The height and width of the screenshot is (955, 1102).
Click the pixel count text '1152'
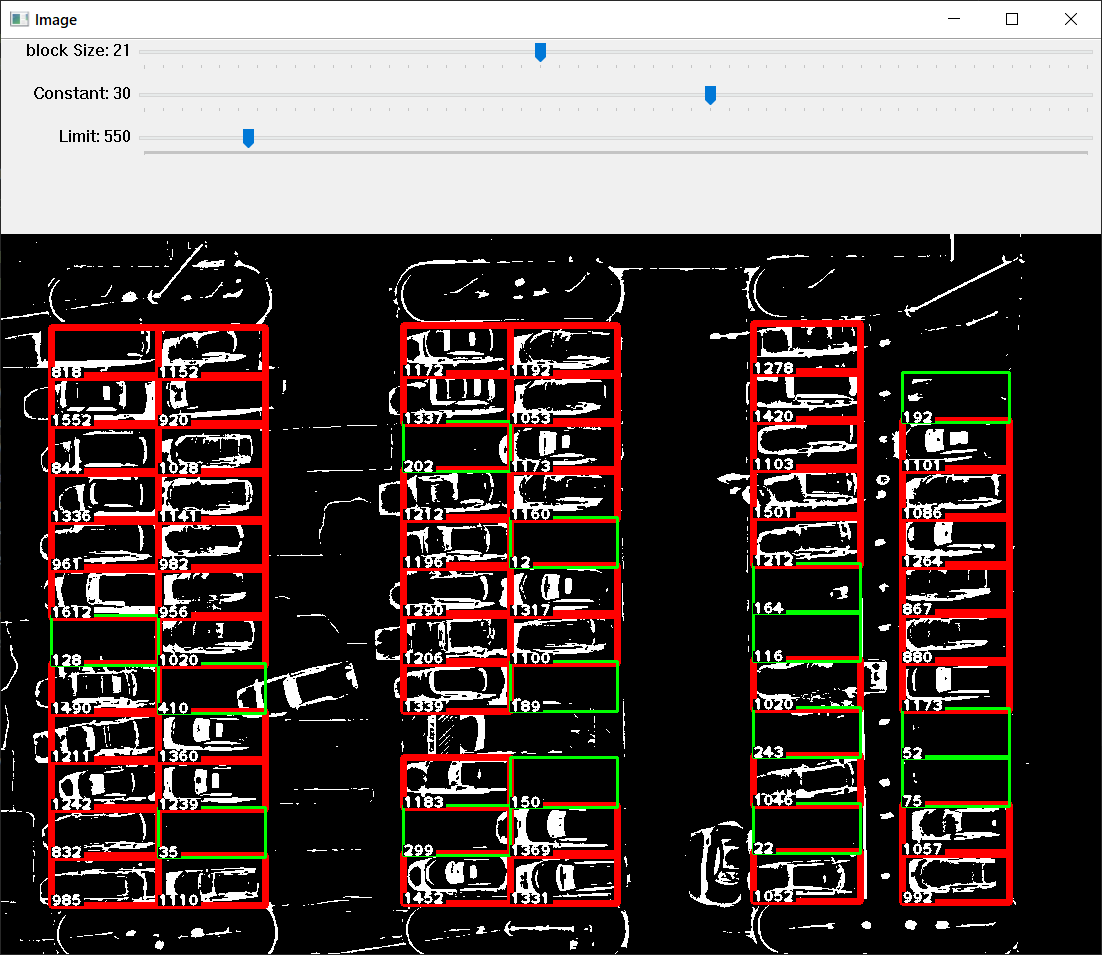point(179,372)
